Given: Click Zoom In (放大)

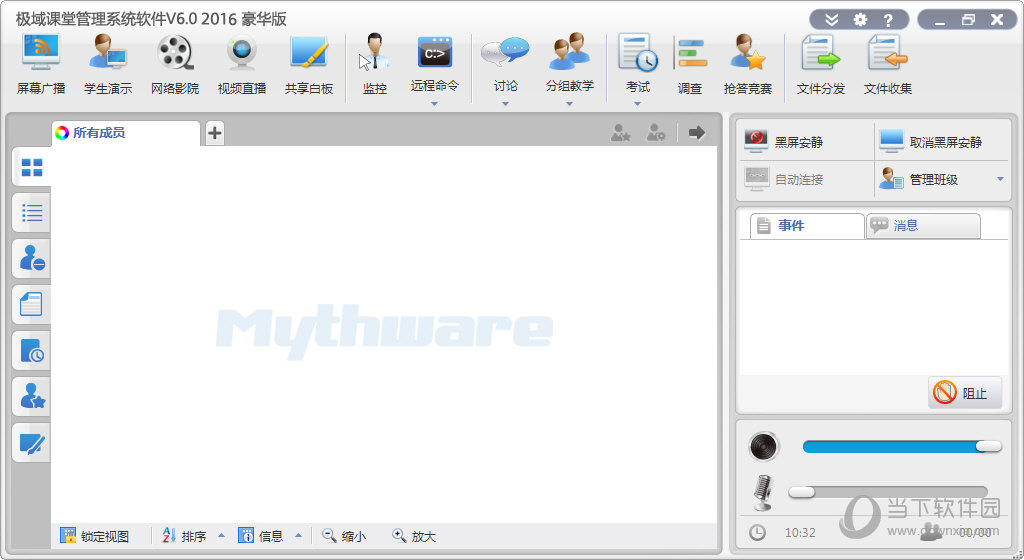Looking at the screenshot, I should pos(414,536).
